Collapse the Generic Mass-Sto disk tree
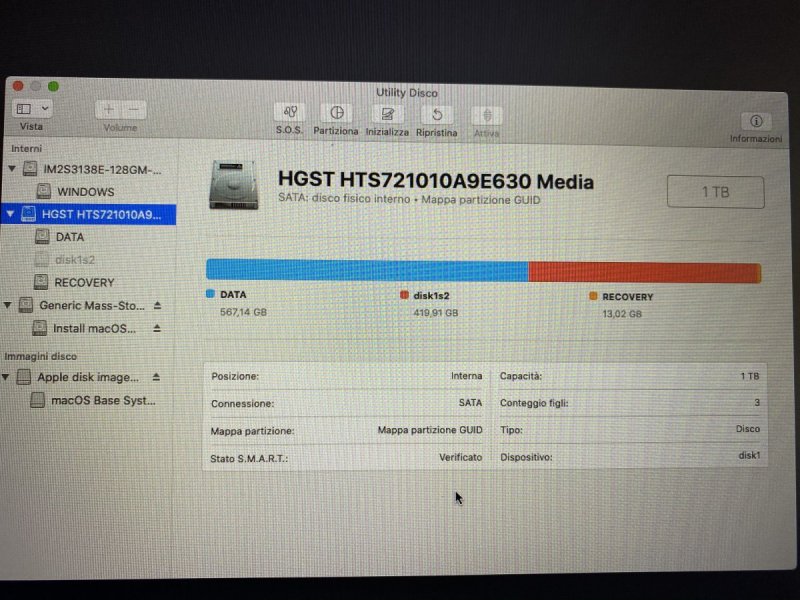The width and height of the screenshot is (800, 600). pyautogui.click(x=8, y=305)
